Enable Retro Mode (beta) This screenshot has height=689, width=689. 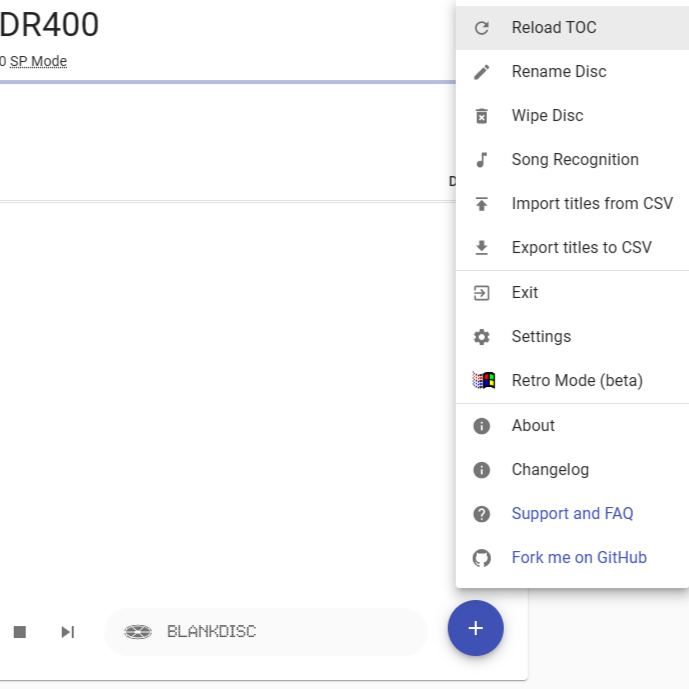click(x=576, y=381)
